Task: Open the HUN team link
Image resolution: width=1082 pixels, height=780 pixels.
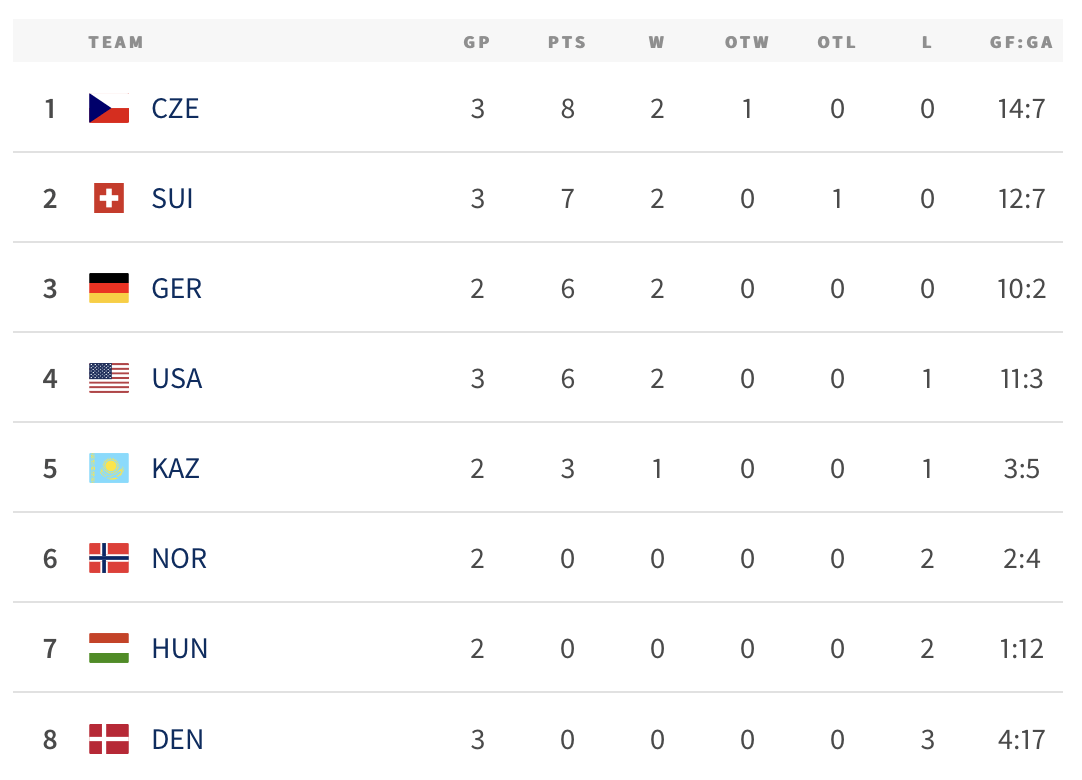Action: pos(179,649)
